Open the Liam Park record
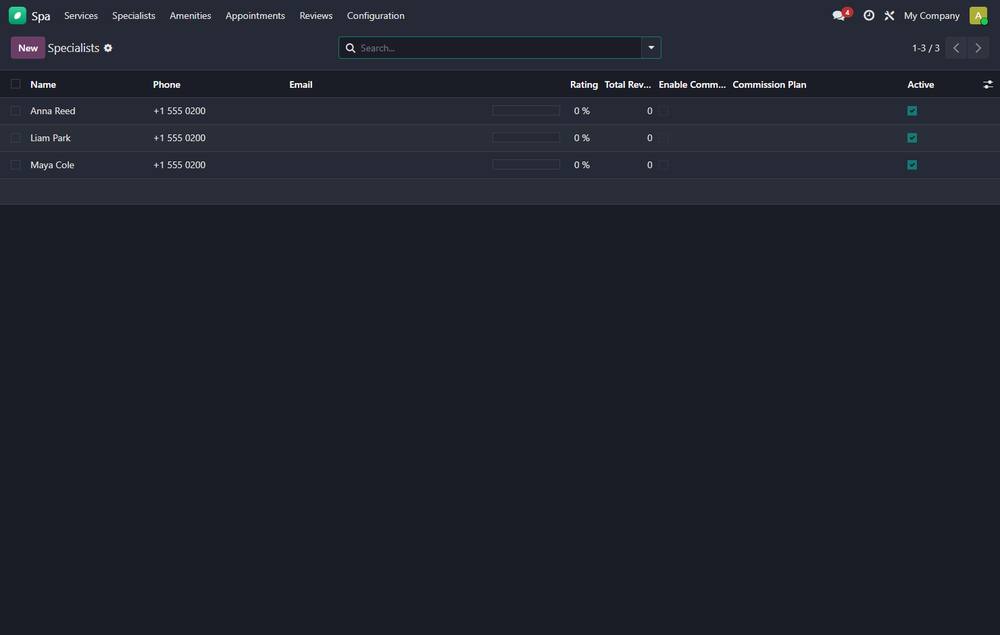This screenshot has height=635, width=1000. tap(50, 138)
